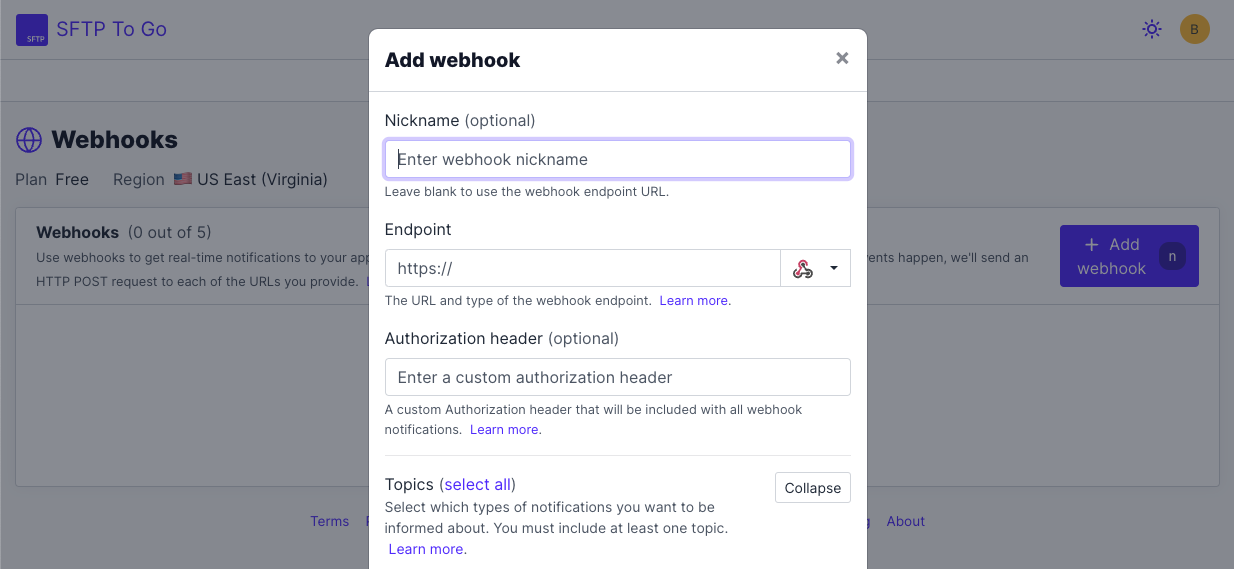Viewport: 1234px width, 569px height.
Task: Click the Add webhook button in background page
Action: 1129,256
